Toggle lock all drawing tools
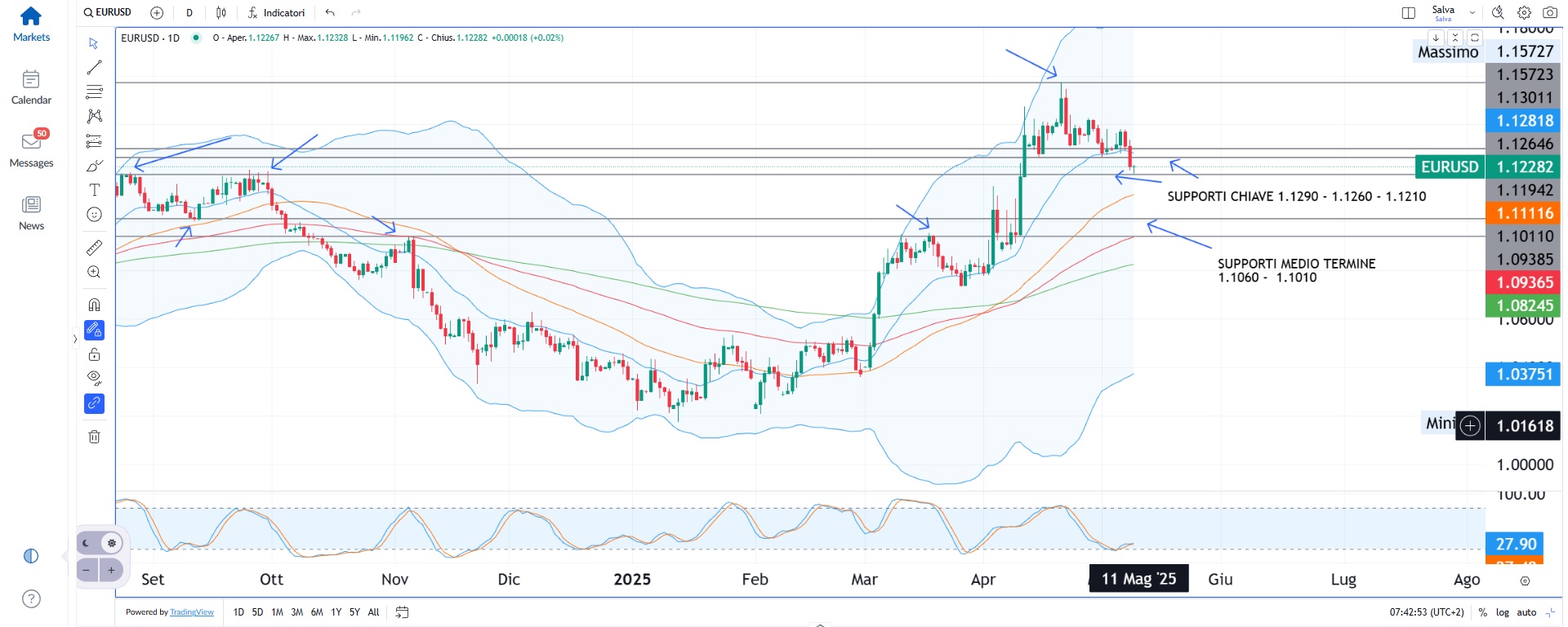Viewport: 1568px width, 627px height. point(95,354)
